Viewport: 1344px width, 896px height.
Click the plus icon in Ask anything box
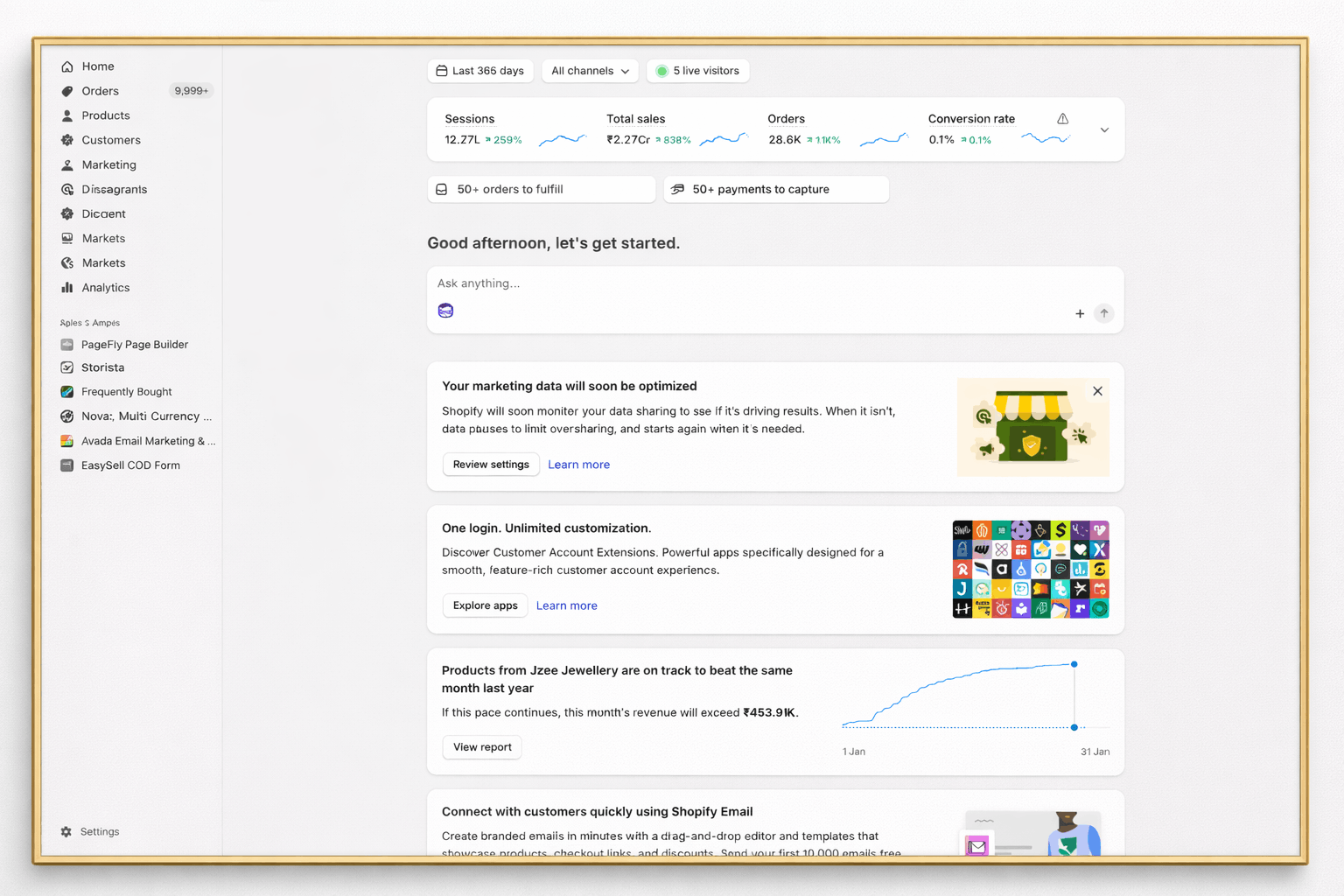1080,313
